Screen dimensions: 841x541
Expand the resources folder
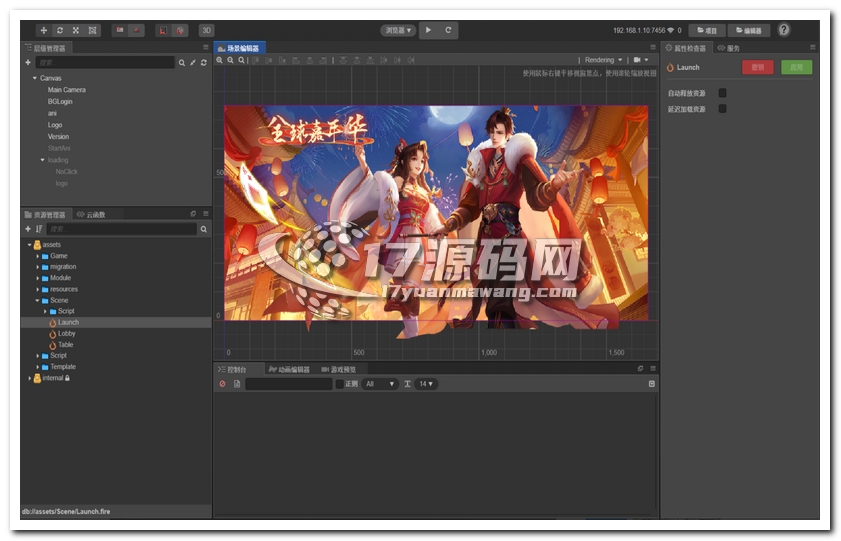click(38, 290)
